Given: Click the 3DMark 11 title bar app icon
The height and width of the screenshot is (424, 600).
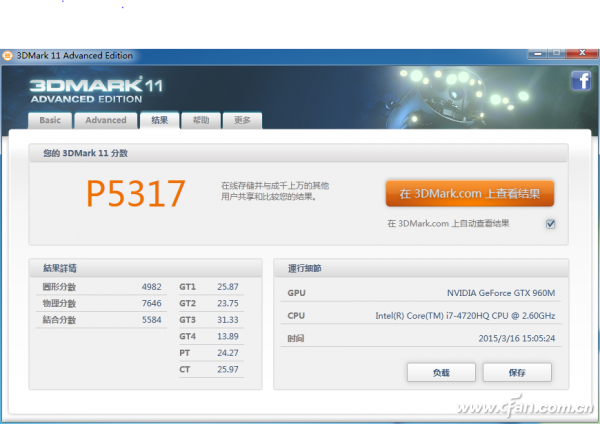Looking at the screenshot, I should (x=7, y=56).
